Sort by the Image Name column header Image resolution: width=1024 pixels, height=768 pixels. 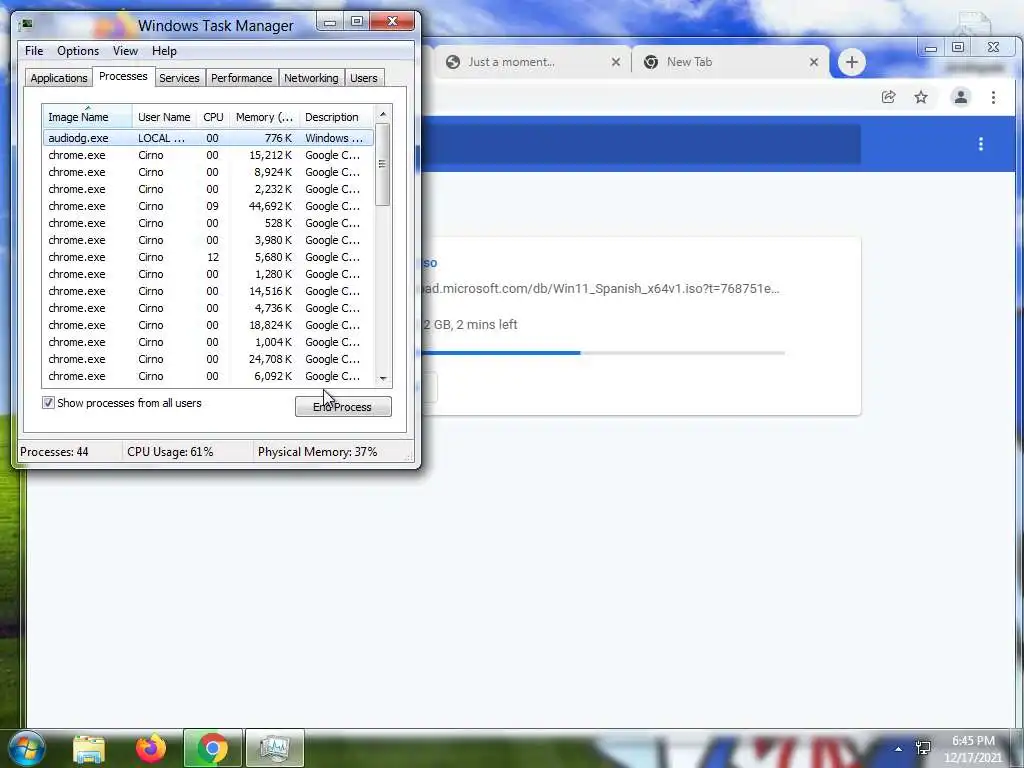pyautogui.click(x=88, y=117)
